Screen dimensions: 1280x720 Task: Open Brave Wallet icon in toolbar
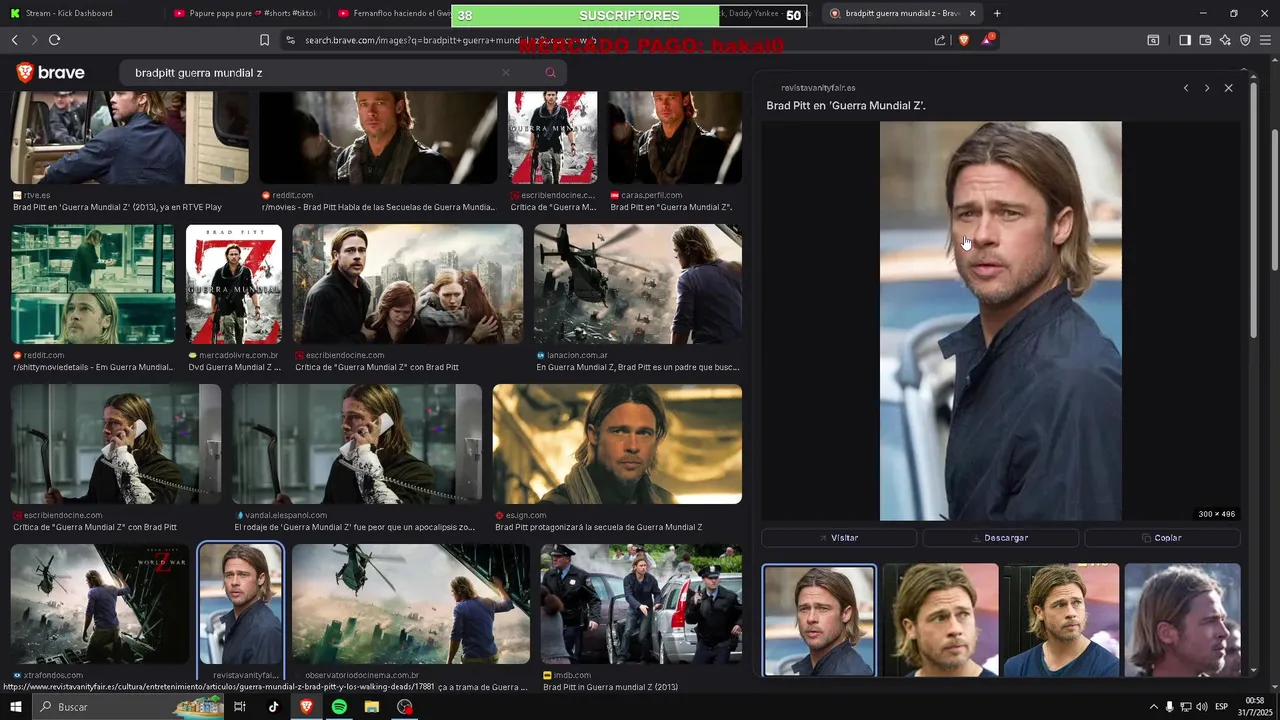tap(1205, 40)
